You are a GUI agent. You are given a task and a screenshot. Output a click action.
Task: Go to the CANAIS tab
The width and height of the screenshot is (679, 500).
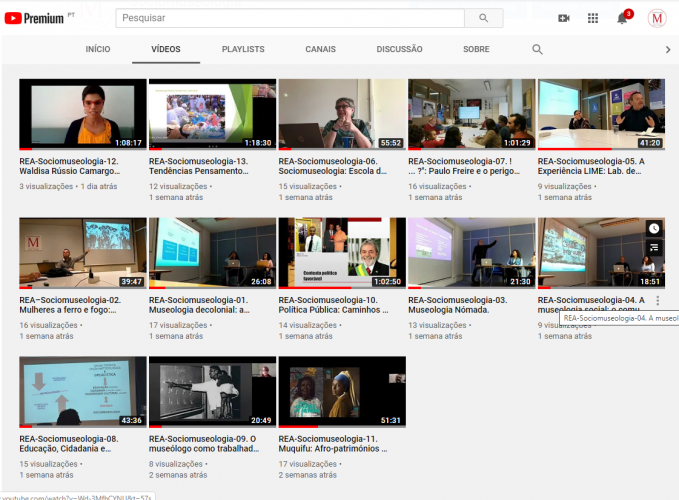click(320, 49)
